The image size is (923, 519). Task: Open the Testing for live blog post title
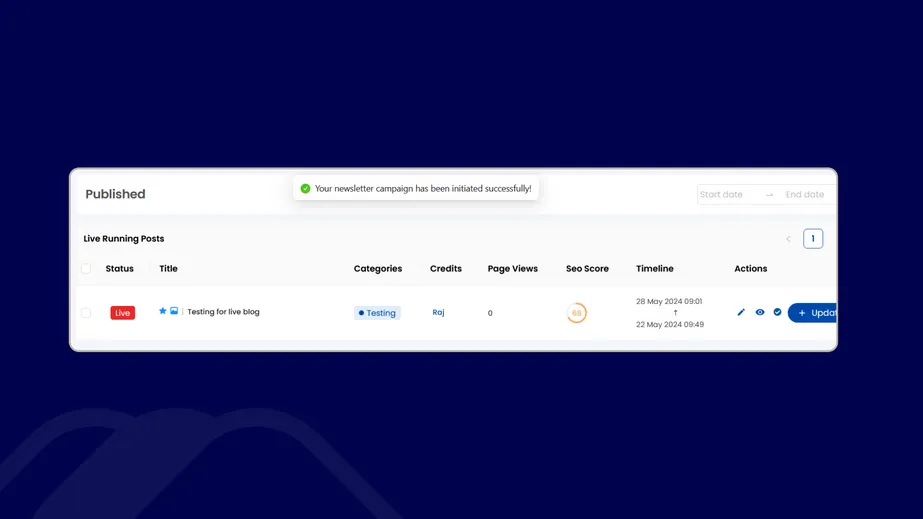coord(223,312)
